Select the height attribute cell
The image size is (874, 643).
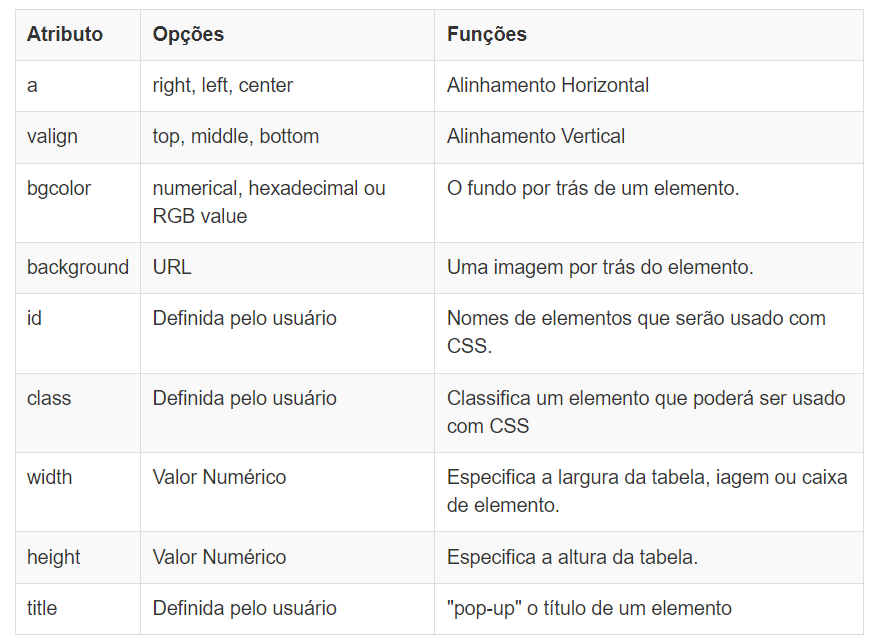54,557
